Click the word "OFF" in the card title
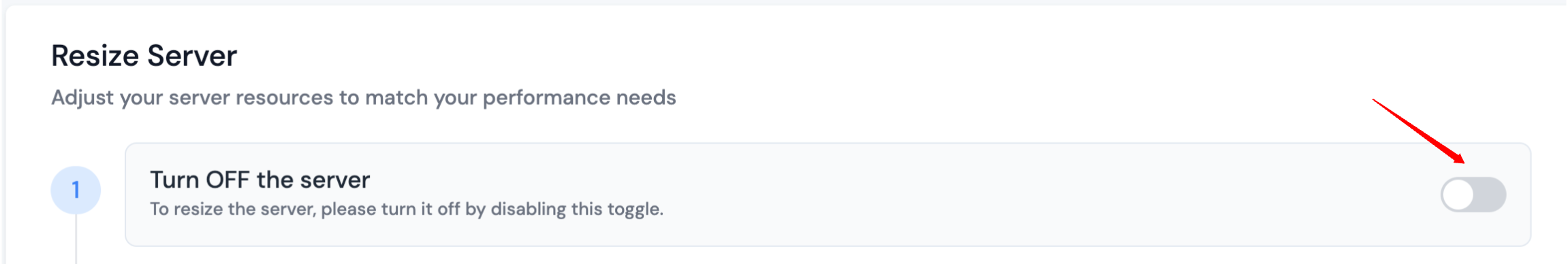Image resolution: width=1568 pixels, height=264 pixels. (x=228, y=180)
